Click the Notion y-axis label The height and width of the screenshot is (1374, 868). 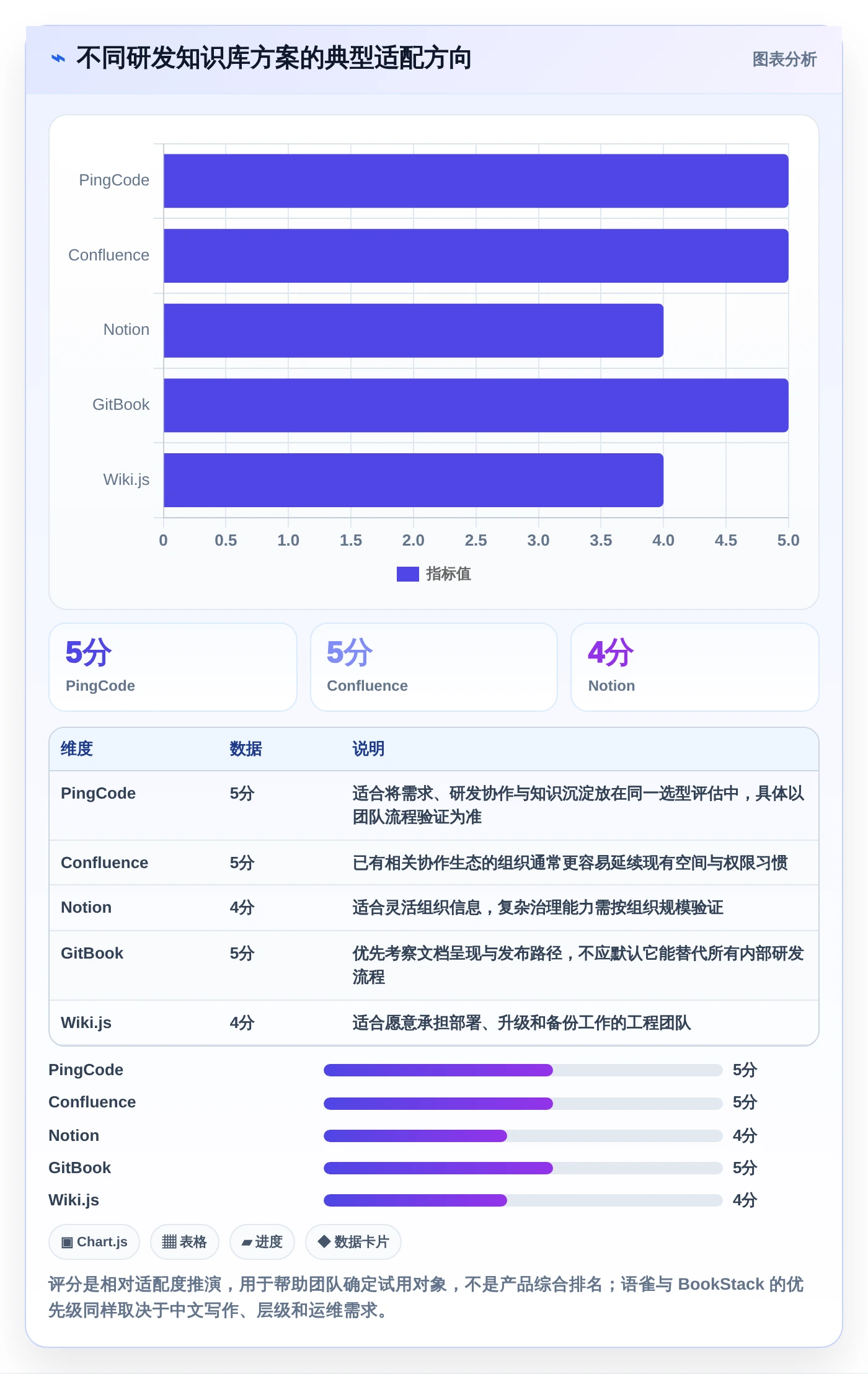click(126, 329)
